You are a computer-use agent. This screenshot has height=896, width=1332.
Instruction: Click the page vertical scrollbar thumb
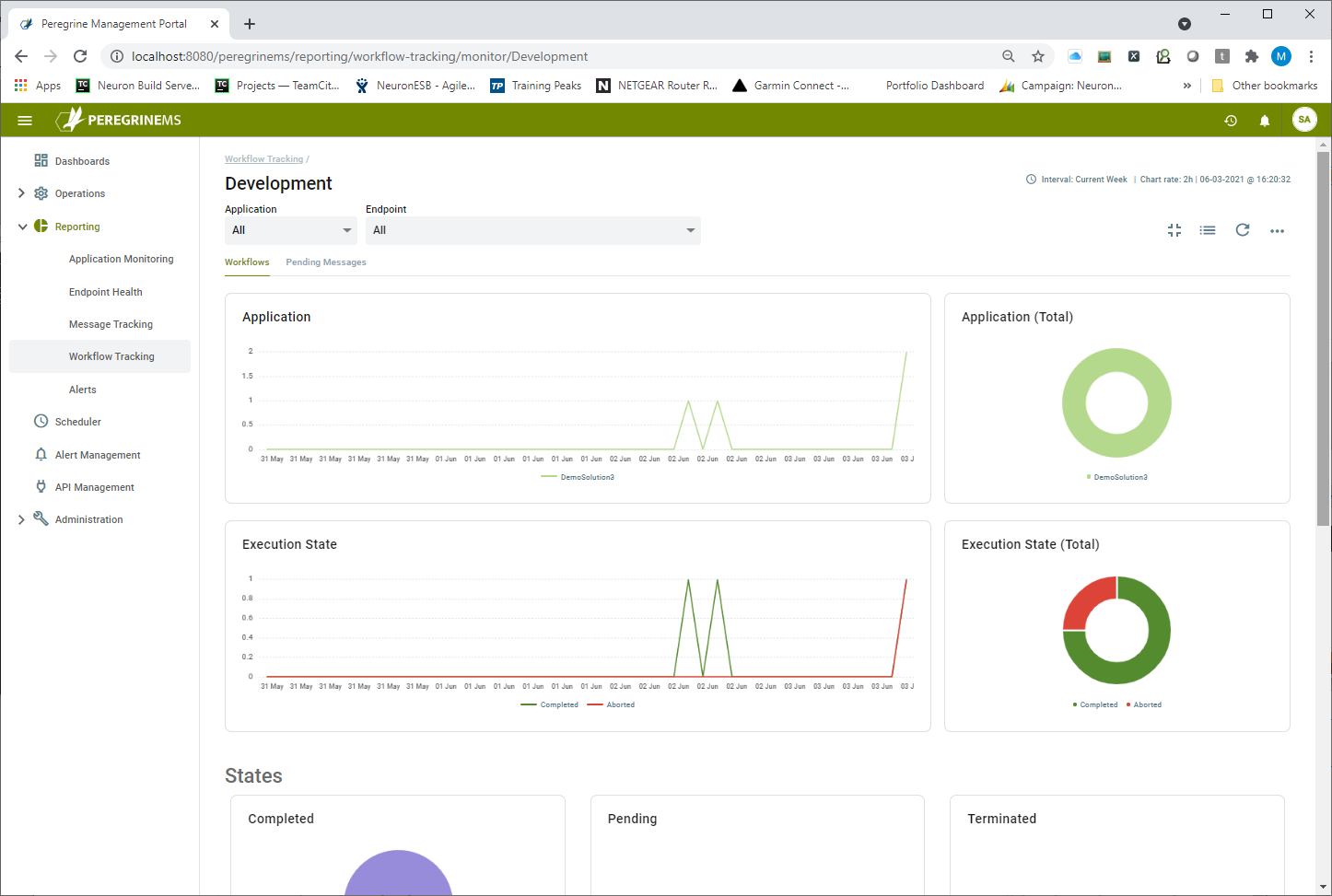[x=1324, y=339]
